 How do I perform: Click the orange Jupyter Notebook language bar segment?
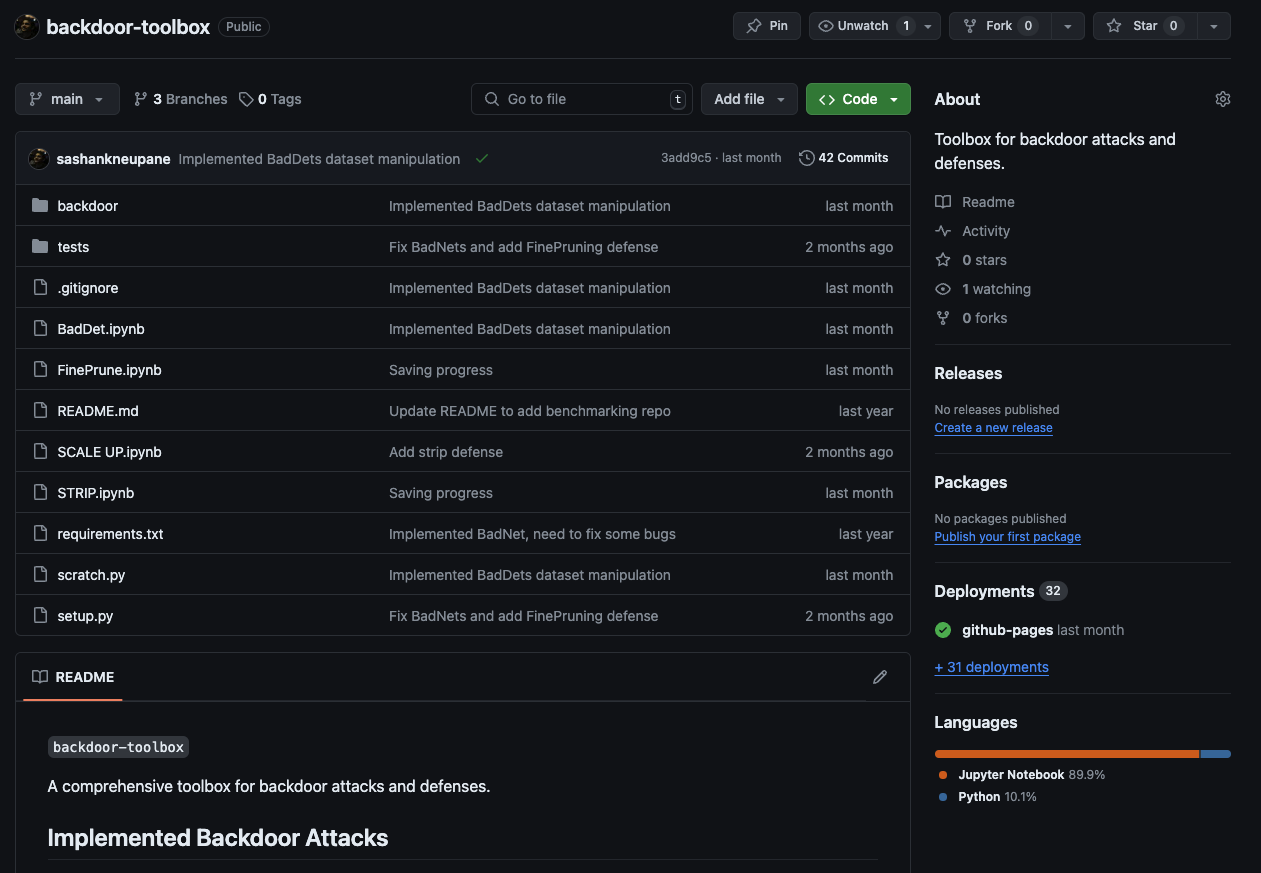[1066, 754]
